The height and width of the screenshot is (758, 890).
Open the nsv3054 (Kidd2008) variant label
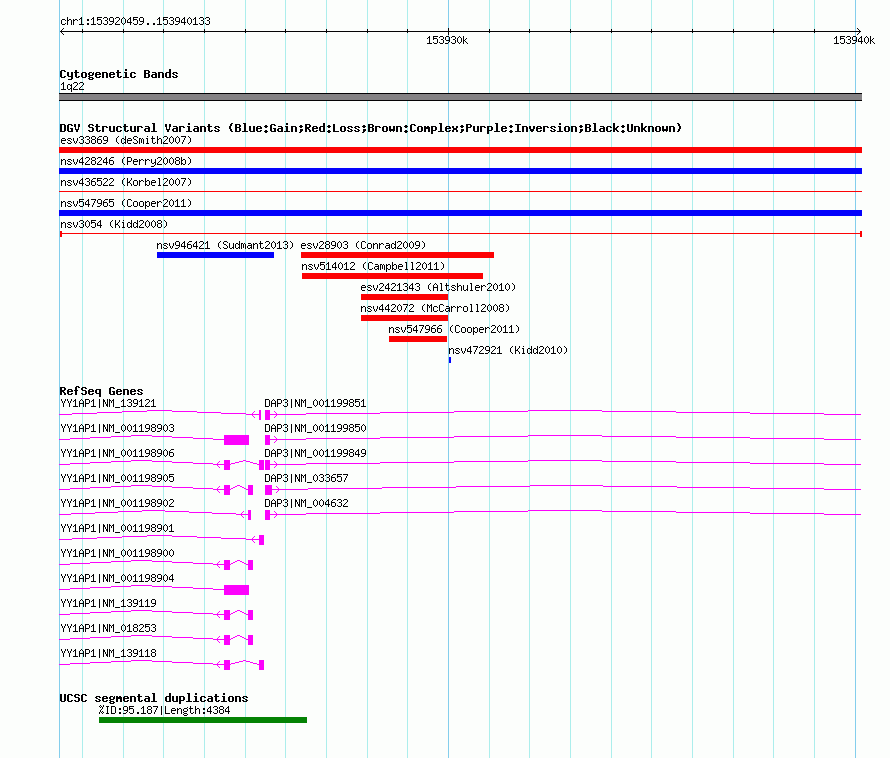[114, 224]
